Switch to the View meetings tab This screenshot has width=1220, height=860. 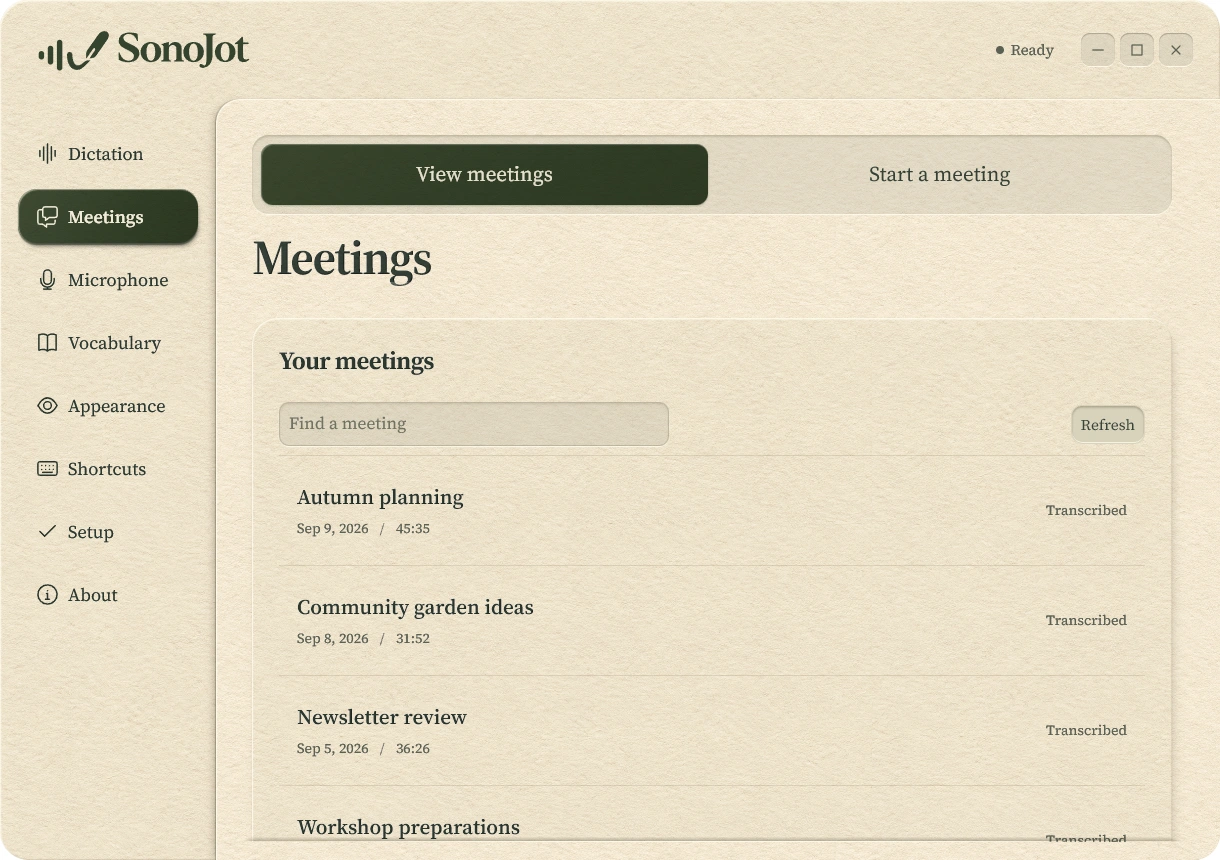tap(484, 175)
